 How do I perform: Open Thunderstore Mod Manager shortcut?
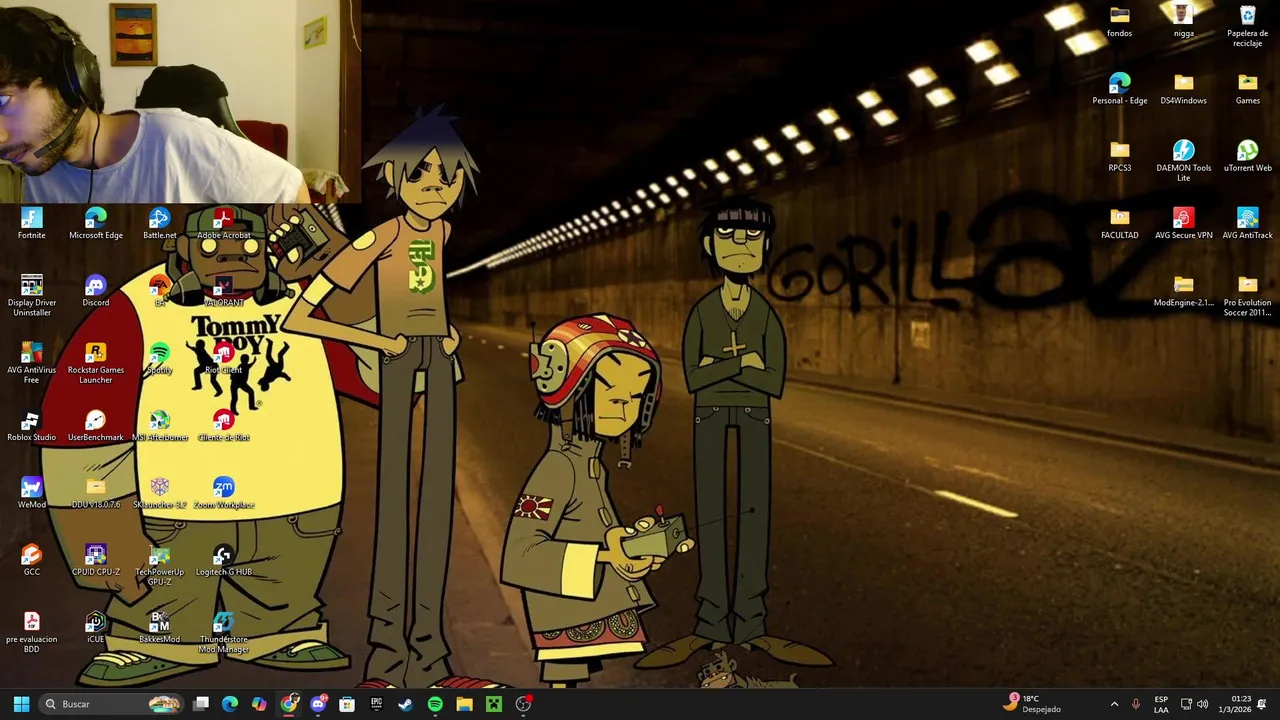224,631
